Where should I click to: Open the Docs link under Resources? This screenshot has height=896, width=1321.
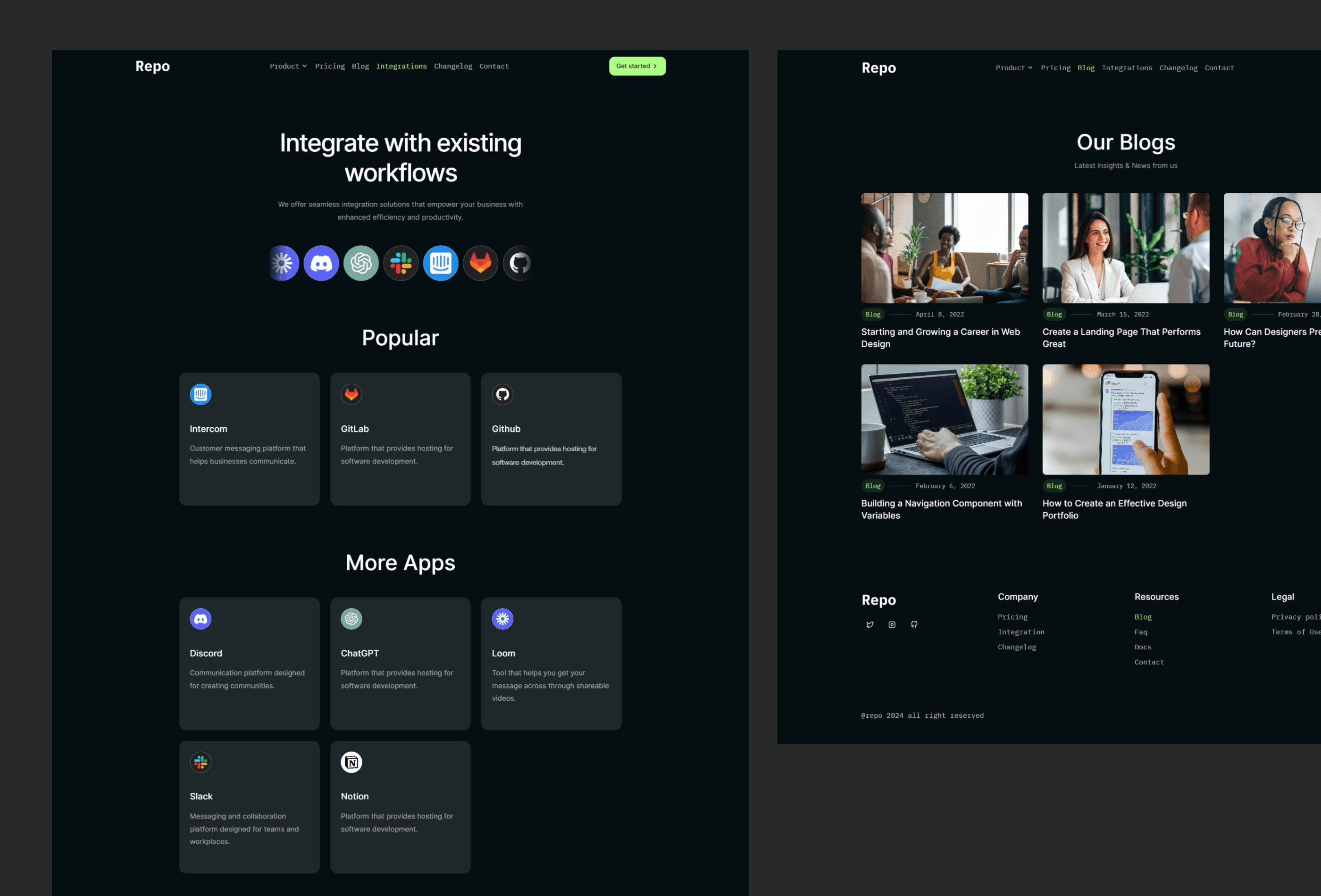[x=1143, y=647]
